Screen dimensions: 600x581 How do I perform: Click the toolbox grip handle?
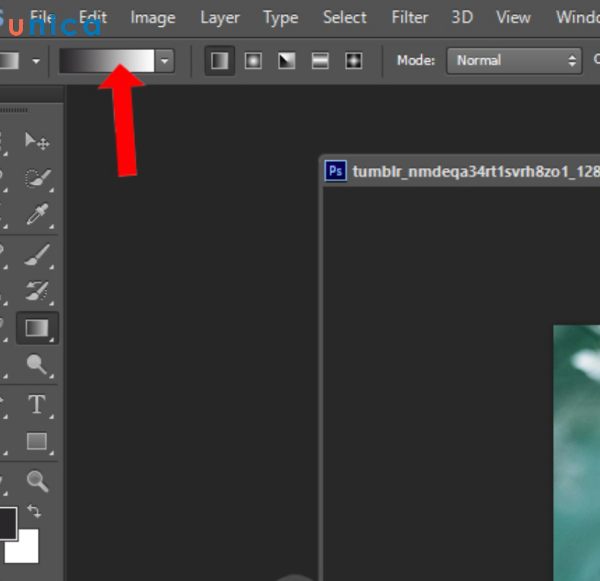coord(15,110)
